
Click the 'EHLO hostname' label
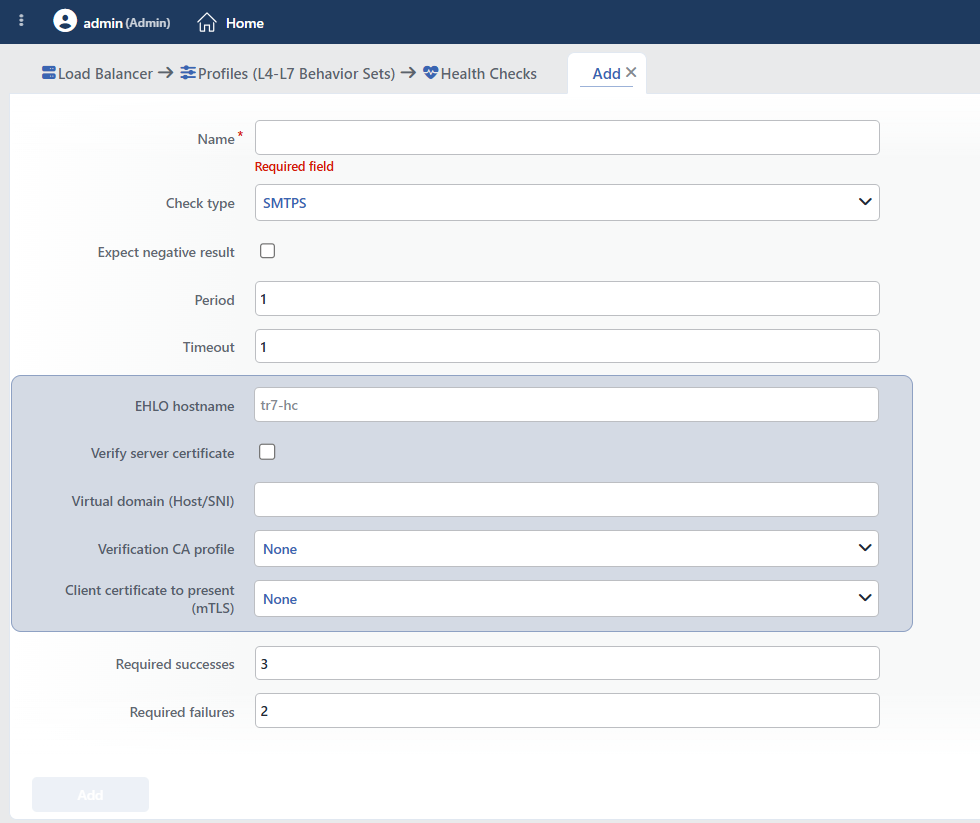pos(184,406)
